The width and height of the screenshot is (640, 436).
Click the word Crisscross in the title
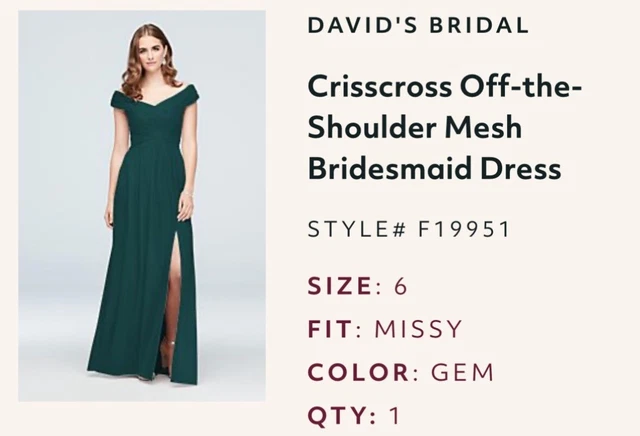(380, 87)
